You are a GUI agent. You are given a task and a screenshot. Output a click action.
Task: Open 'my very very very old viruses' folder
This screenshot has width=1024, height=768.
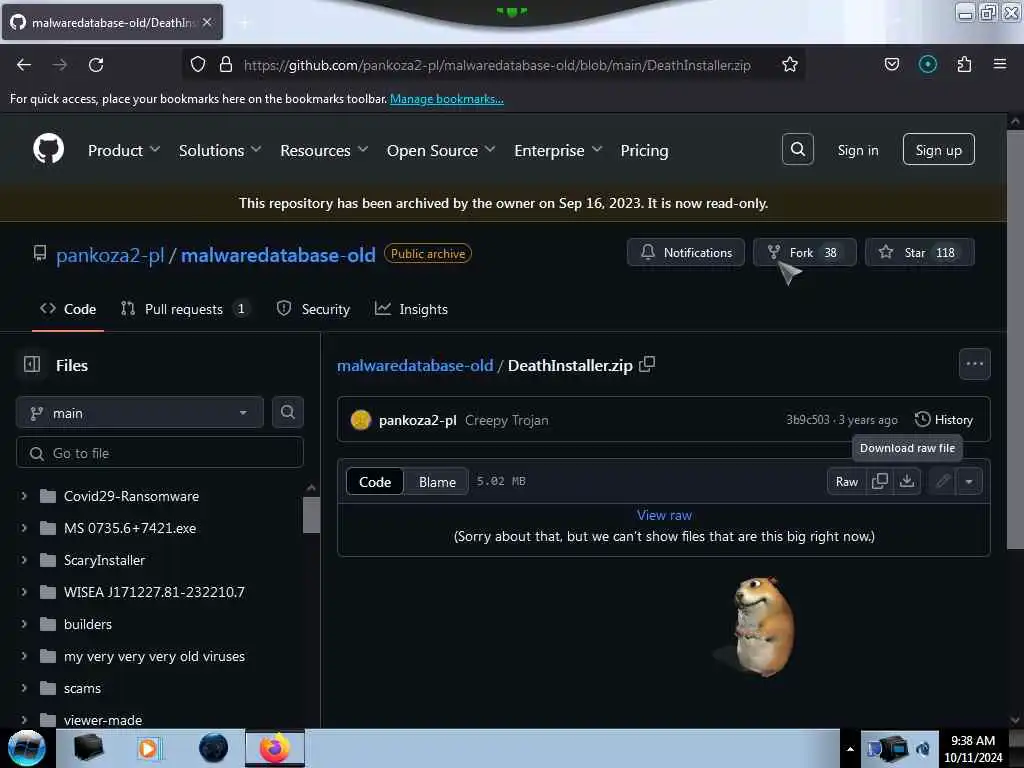(x=154, y=656)
